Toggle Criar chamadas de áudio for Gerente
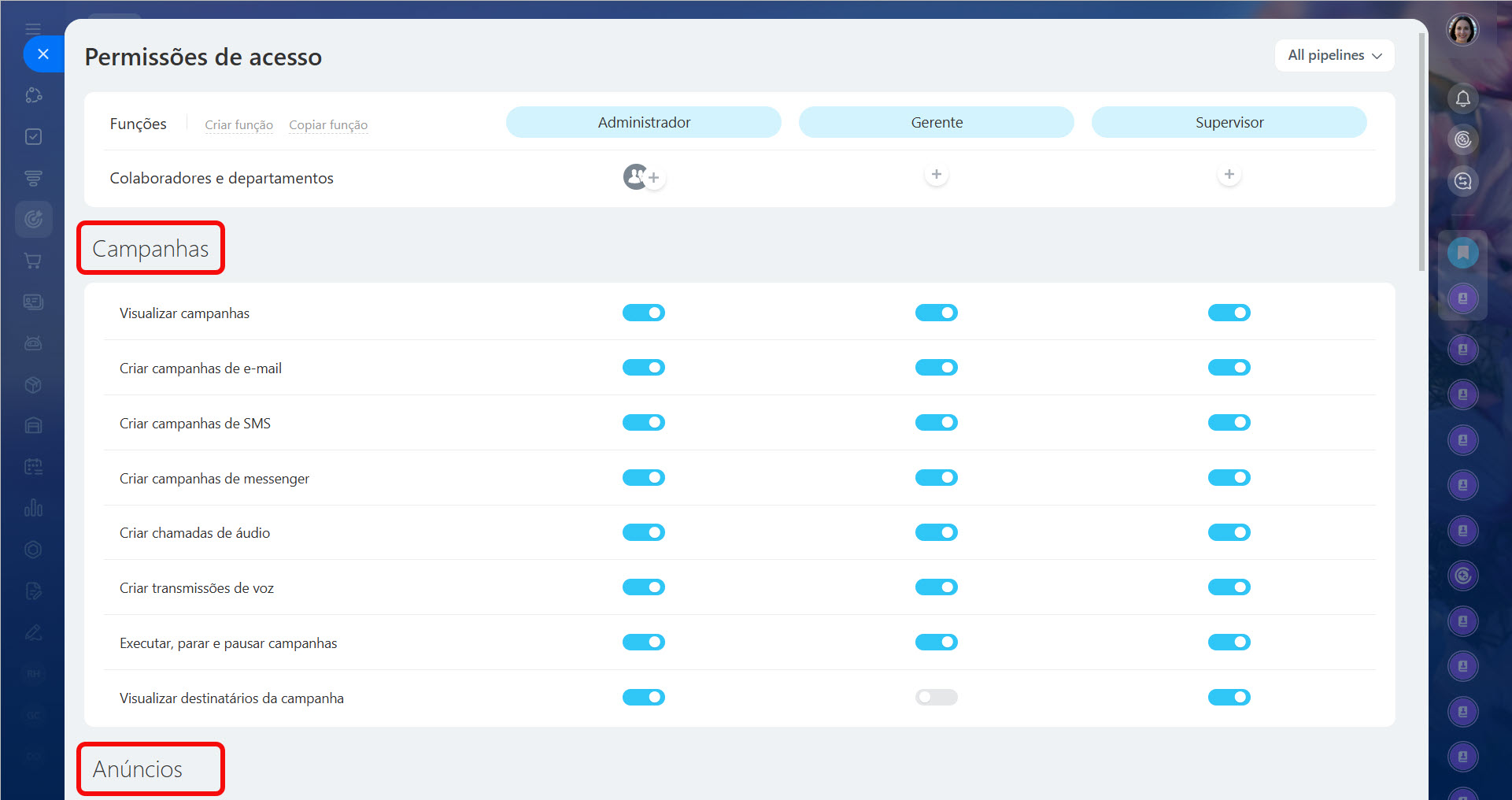This screenshot has width=1512, height=800. click(937, 532)
